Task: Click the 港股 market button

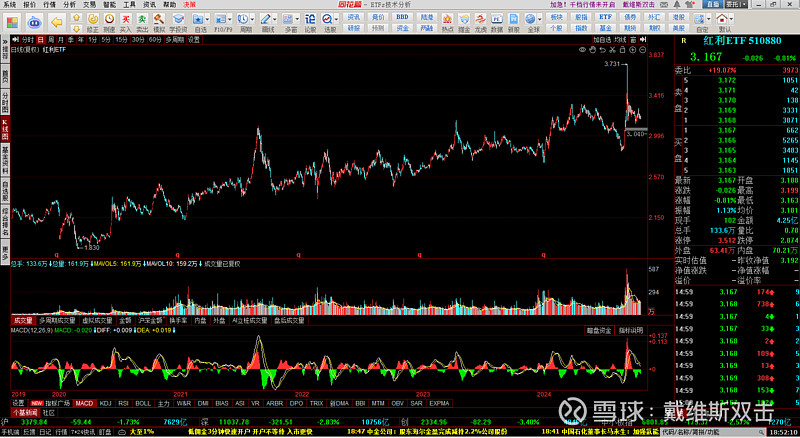Action: pyautogui.click(x=679, y=17)
